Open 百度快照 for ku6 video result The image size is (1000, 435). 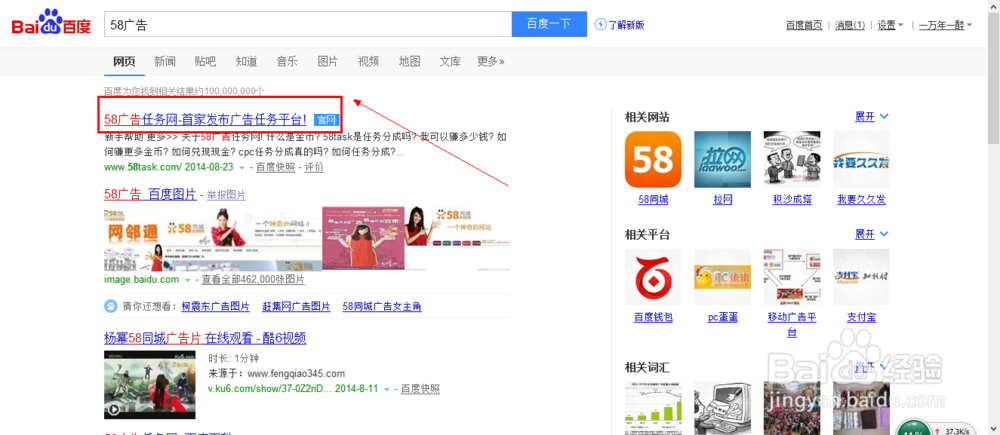[x=420, y=388]
